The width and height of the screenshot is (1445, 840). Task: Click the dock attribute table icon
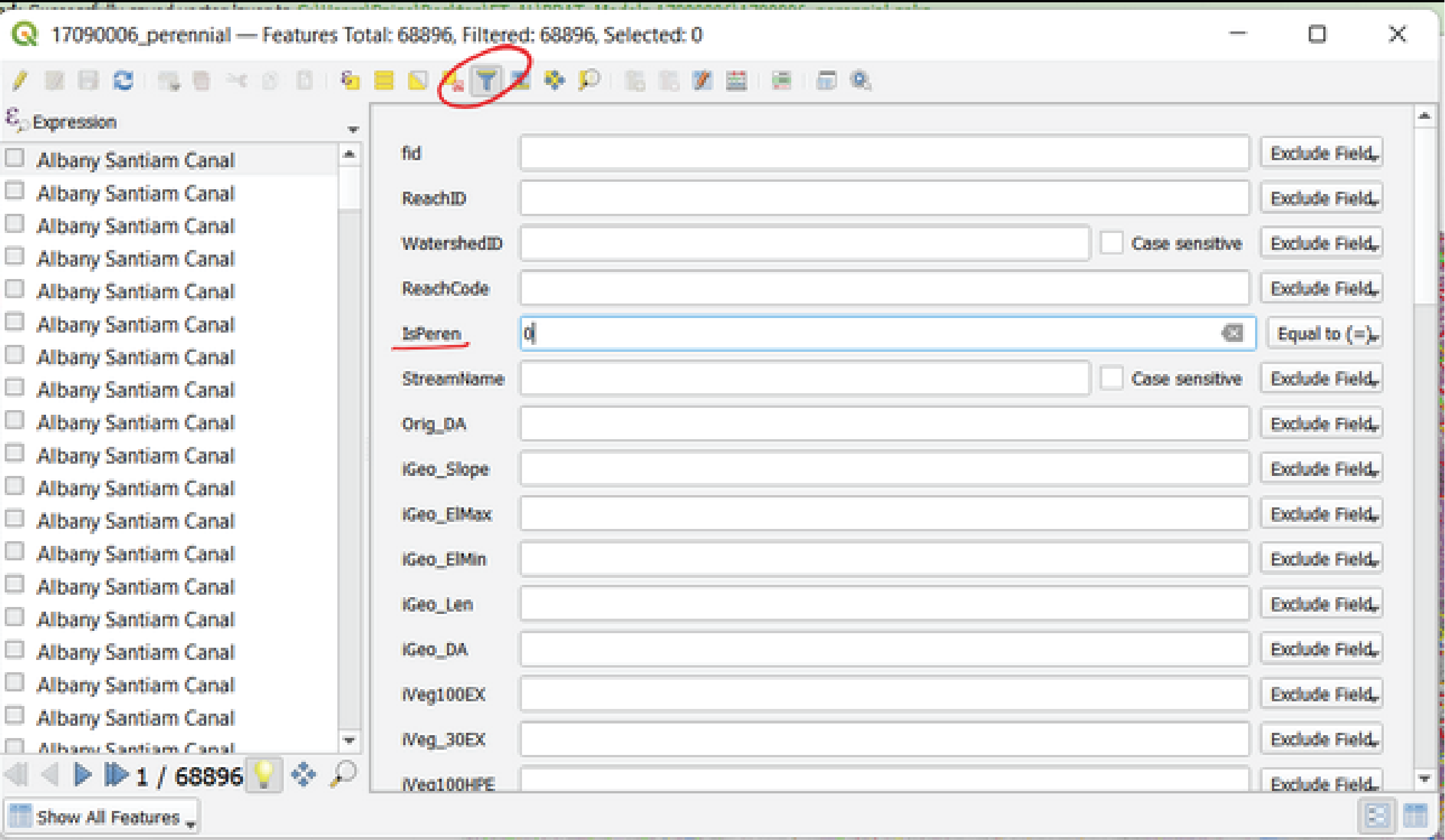[826, 80]
